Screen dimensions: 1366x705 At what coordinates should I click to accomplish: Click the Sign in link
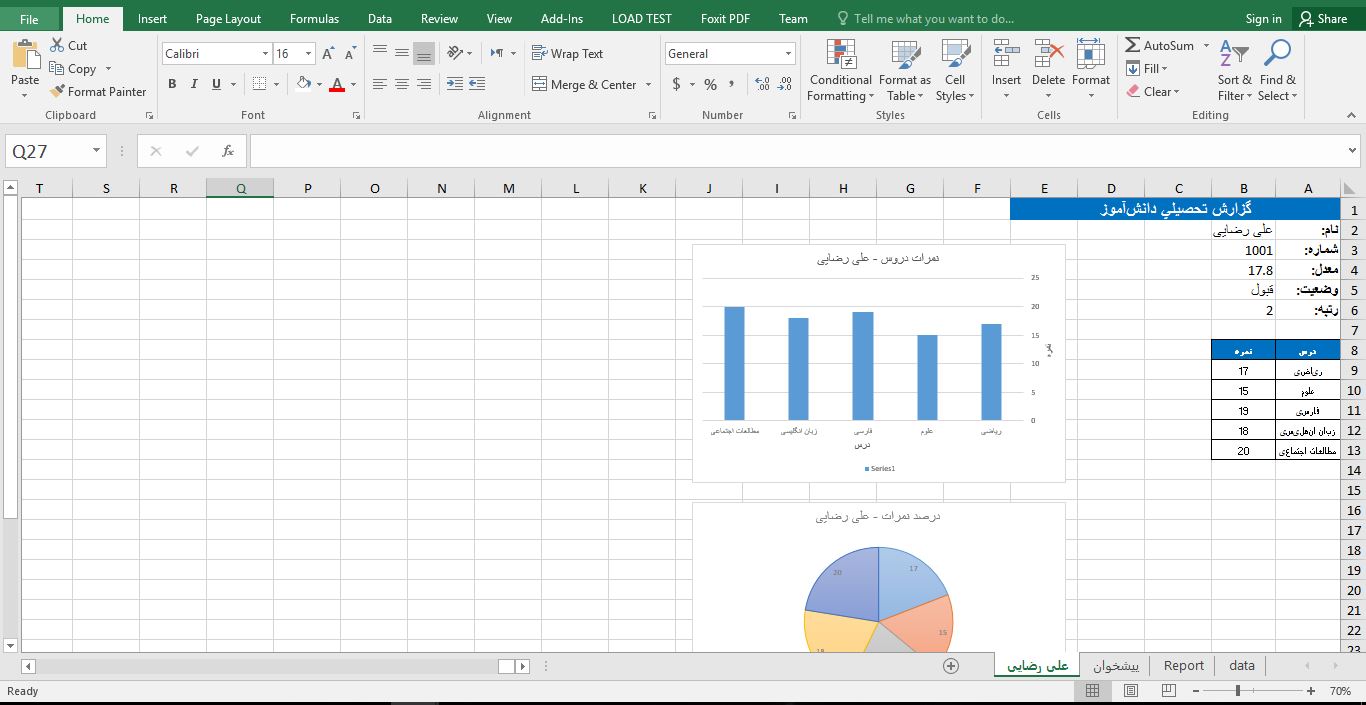pyautogui.click(x=1263, y=18)
